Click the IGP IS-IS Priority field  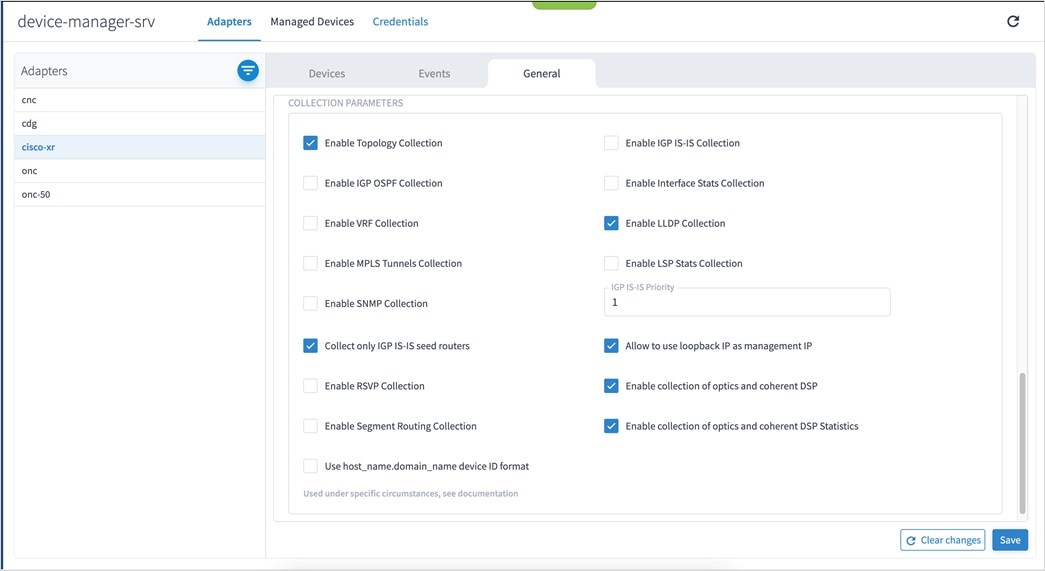(x=747, y=302)
